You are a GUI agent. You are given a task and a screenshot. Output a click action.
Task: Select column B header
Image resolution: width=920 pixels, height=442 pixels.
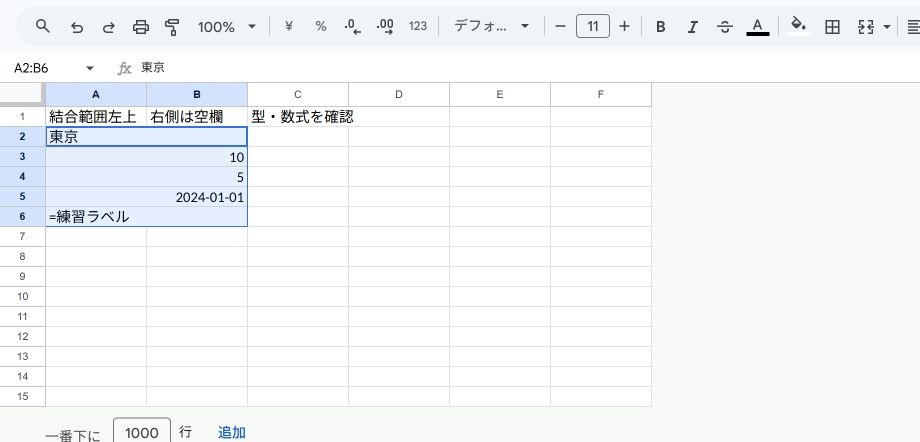point(197,95)
